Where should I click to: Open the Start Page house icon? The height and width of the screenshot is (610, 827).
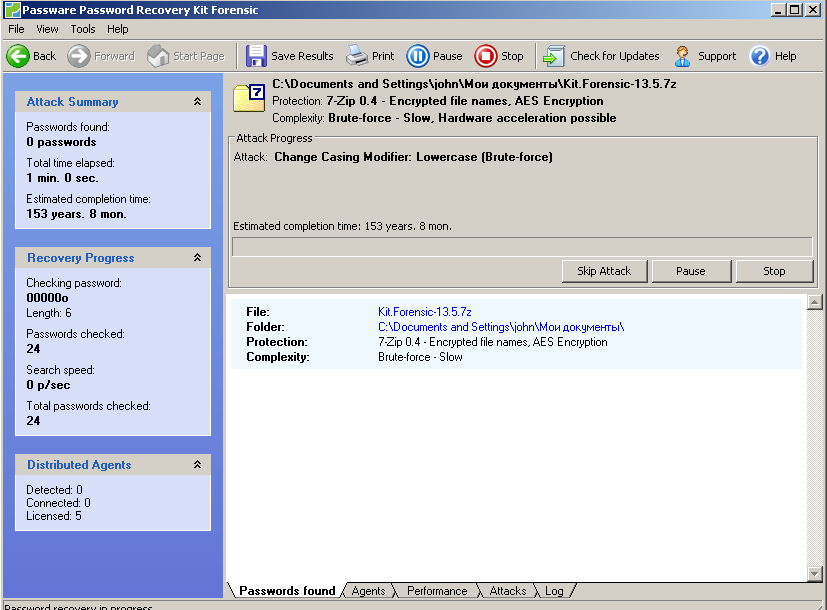pyautogui.click(x=158, y=56)
